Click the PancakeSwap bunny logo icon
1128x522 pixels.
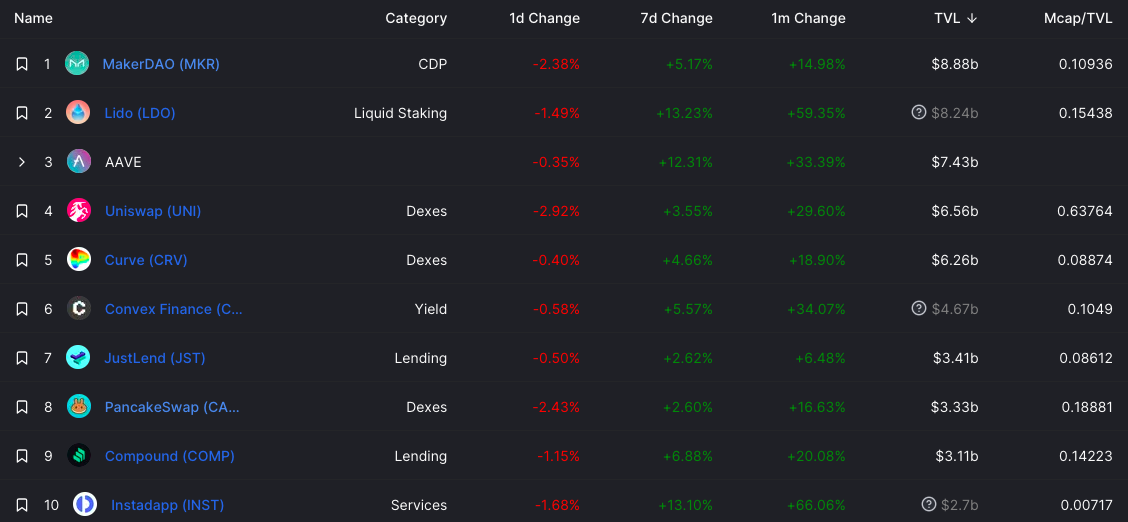(x=79, y=407)
